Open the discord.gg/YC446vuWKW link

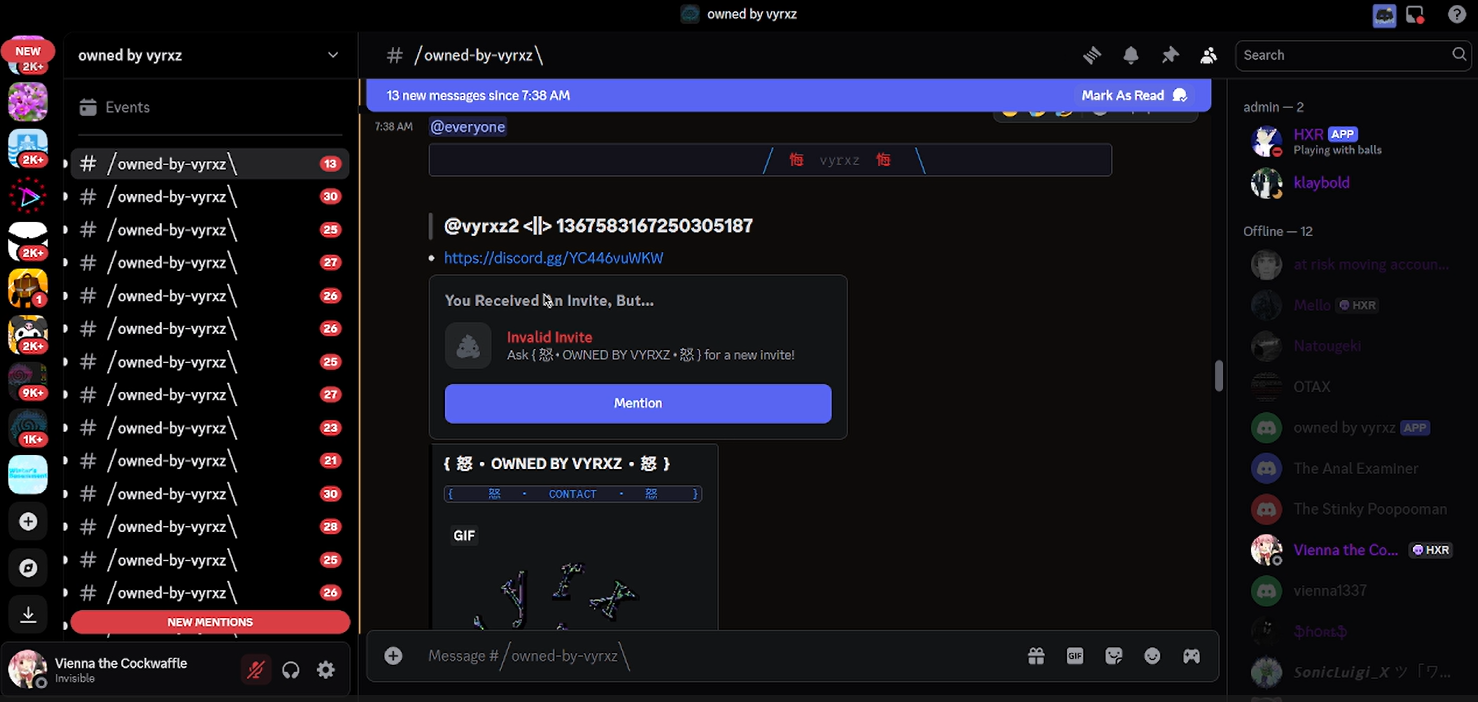(553, 258)
